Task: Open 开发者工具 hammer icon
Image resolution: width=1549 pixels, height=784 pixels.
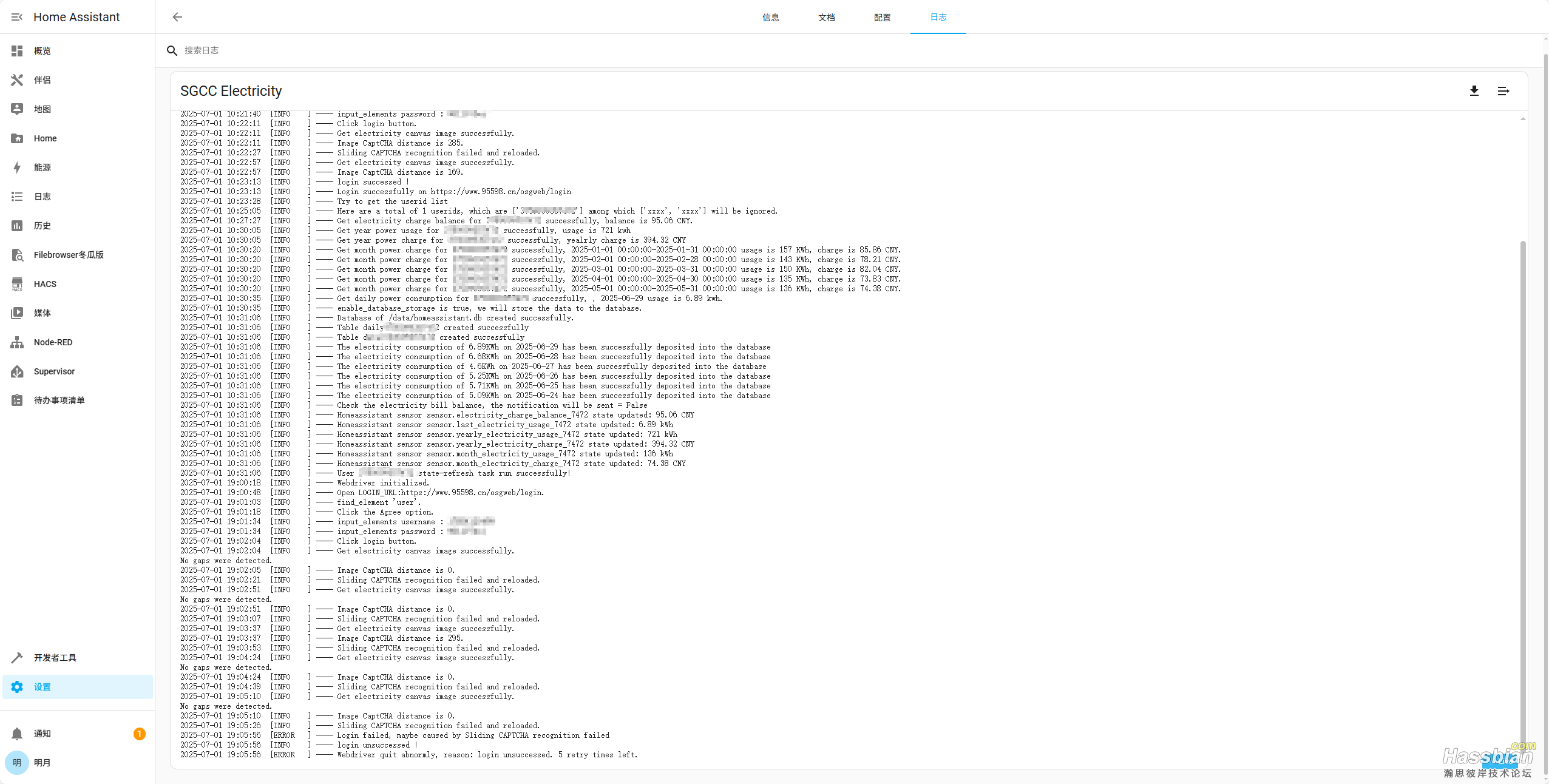Action: 17,658
